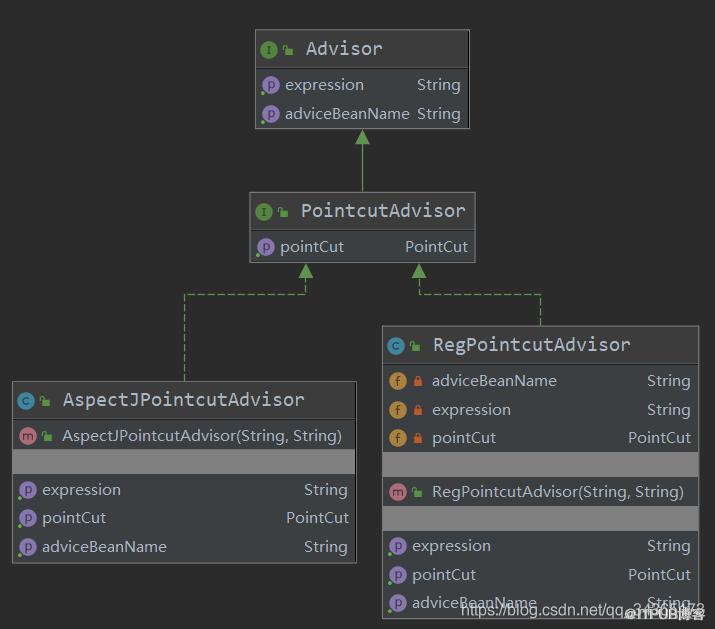Click the inheritance arrow pointing to Advisor
This screenshot has width=715, height=629.
(x=362, y=161)
